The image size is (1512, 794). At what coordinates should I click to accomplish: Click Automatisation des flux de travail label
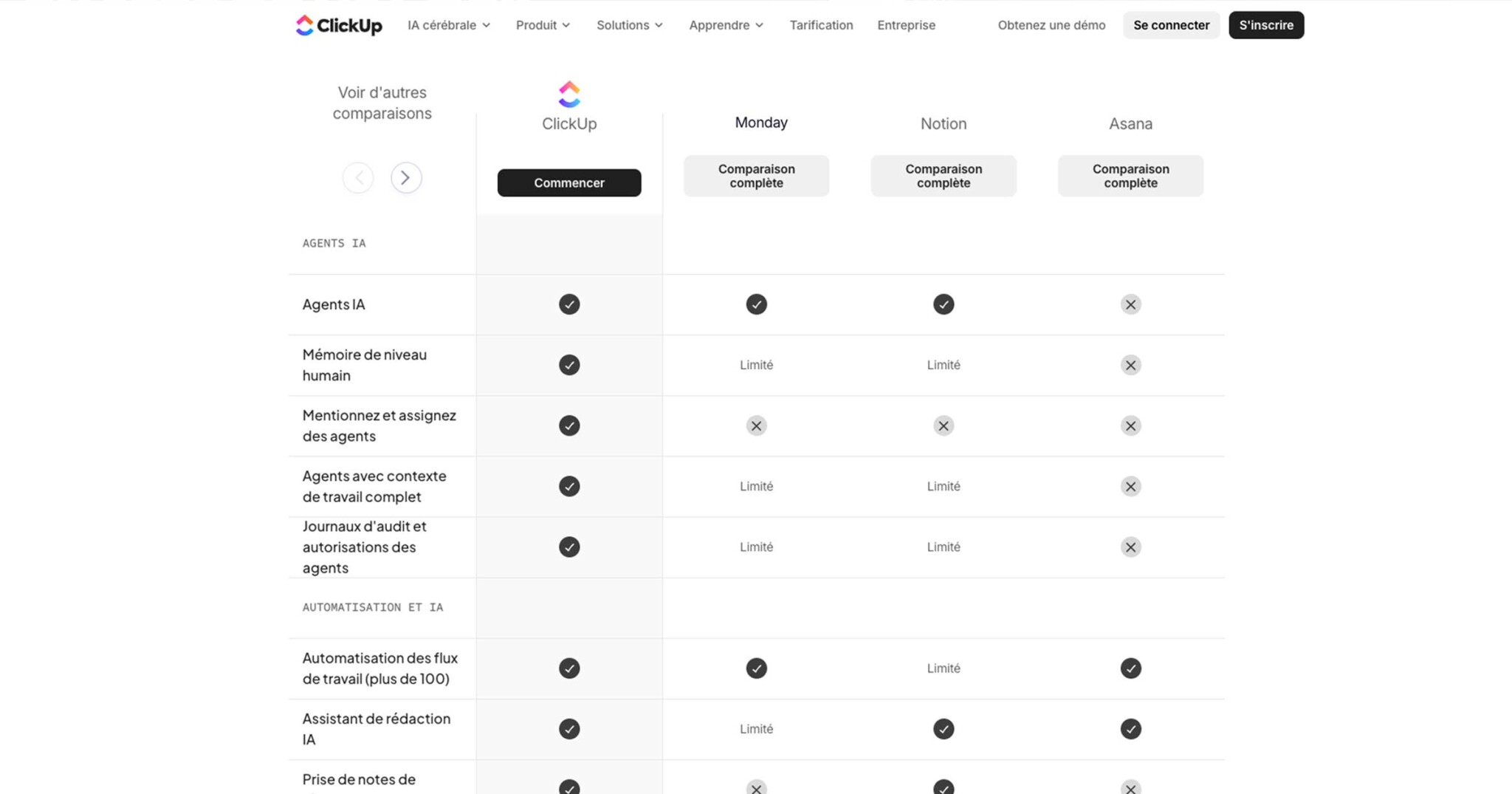[380, 668]
